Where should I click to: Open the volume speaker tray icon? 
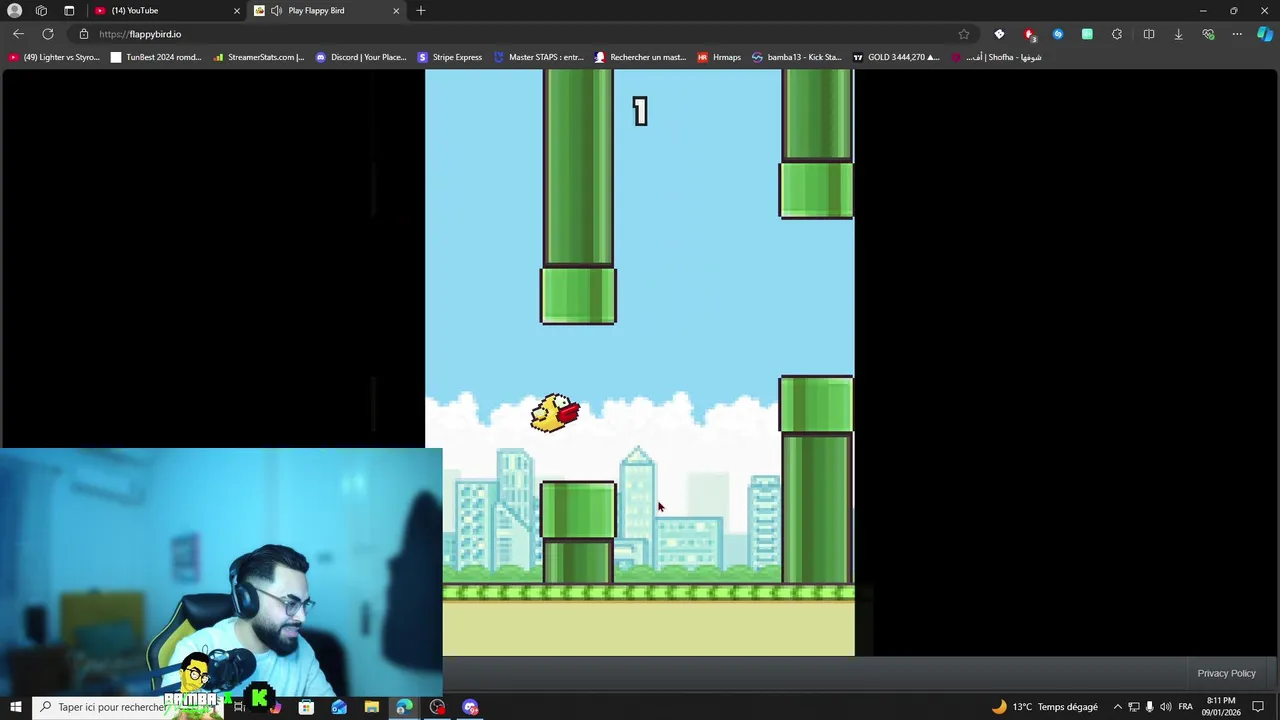(1165, 707)
